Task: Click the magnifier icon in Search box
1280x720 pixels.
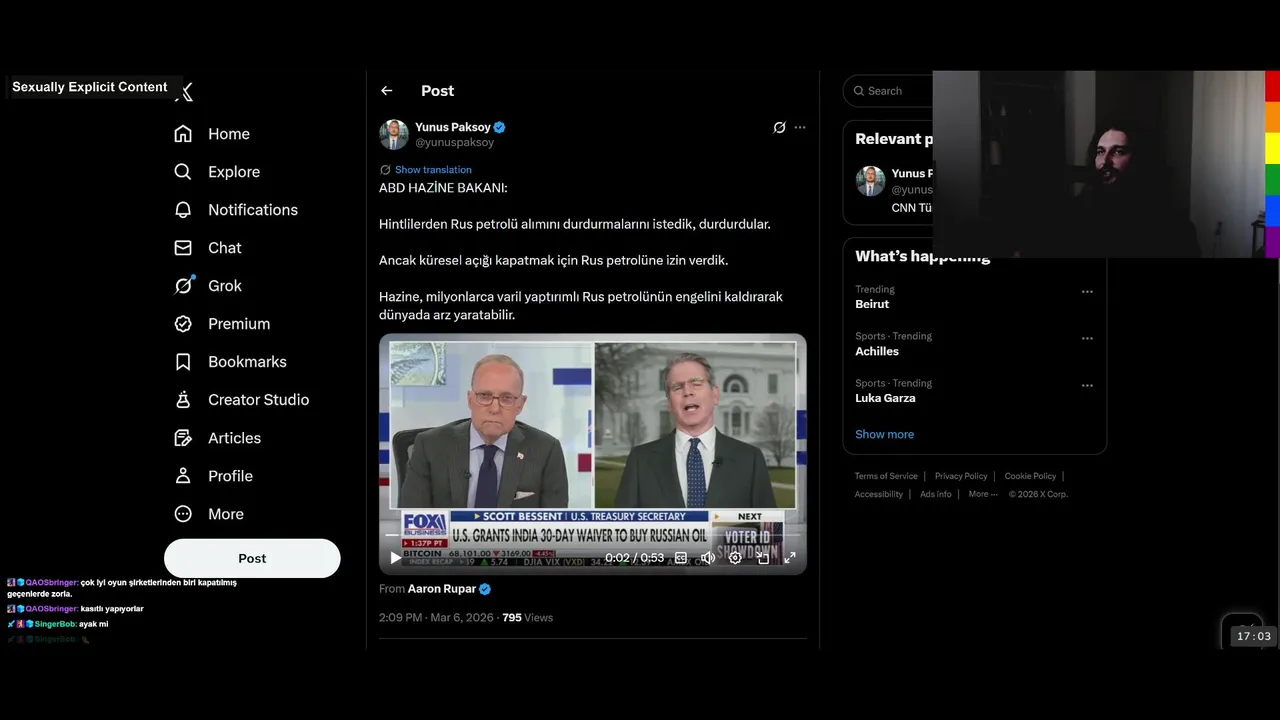Action: tap(858, 91)
